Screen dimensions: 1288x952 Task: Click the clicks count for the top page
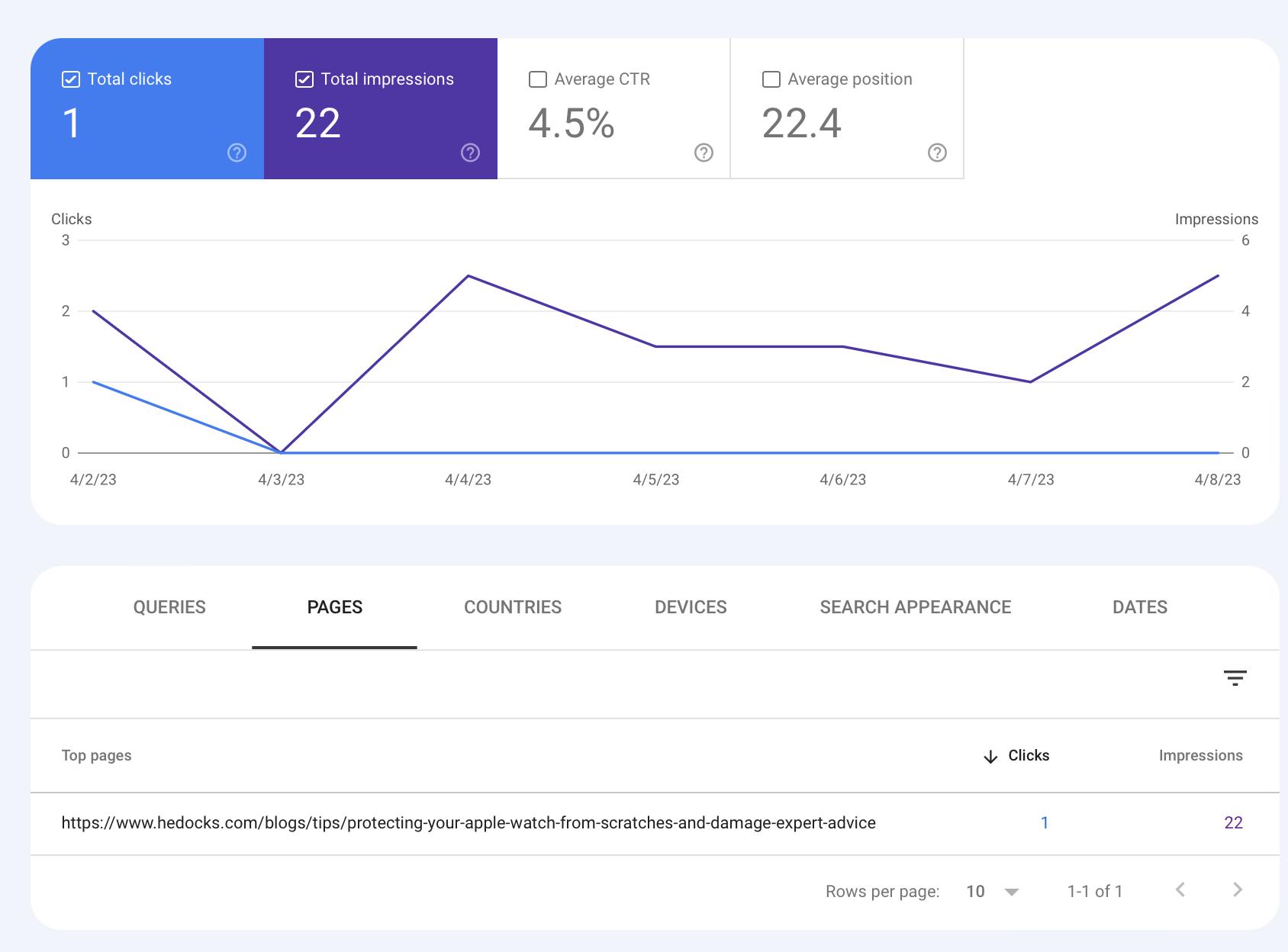(x=1044, y=823)
